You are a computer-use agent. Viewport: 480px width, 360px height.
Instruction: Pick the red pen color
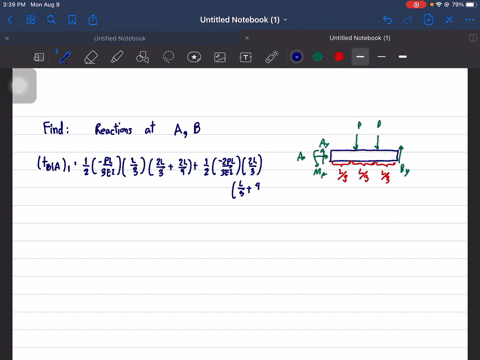[x=339, y=57]
